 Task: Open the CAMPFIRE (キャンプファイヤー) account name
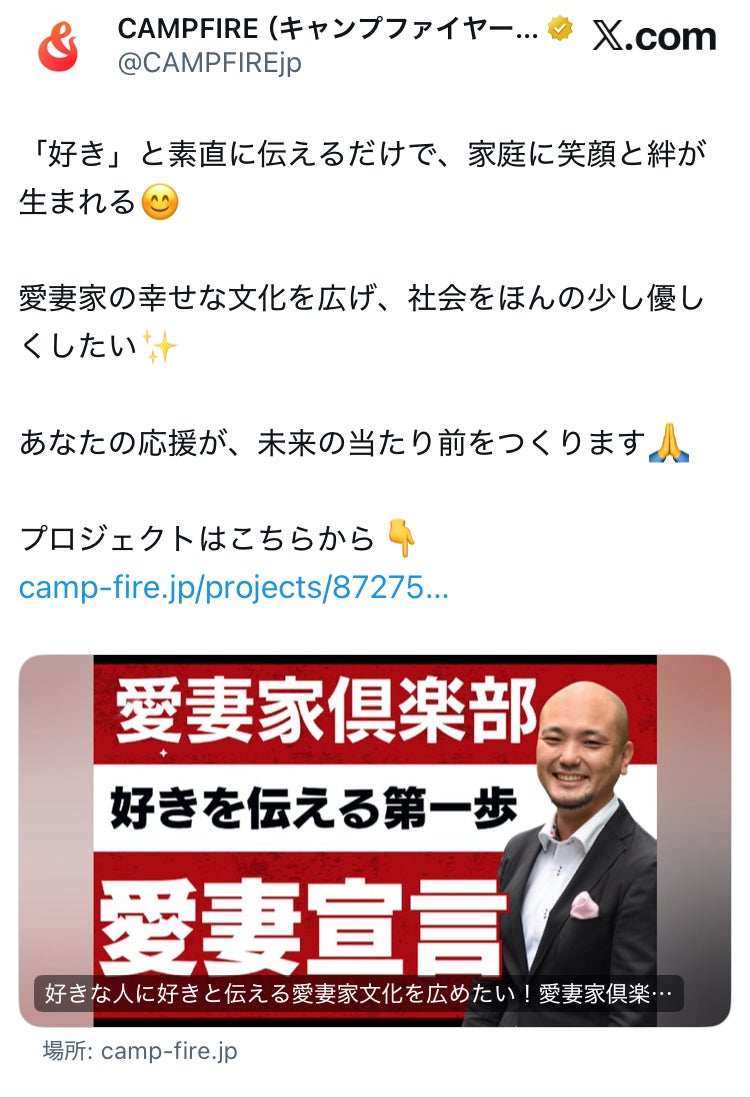pos(328,29)
